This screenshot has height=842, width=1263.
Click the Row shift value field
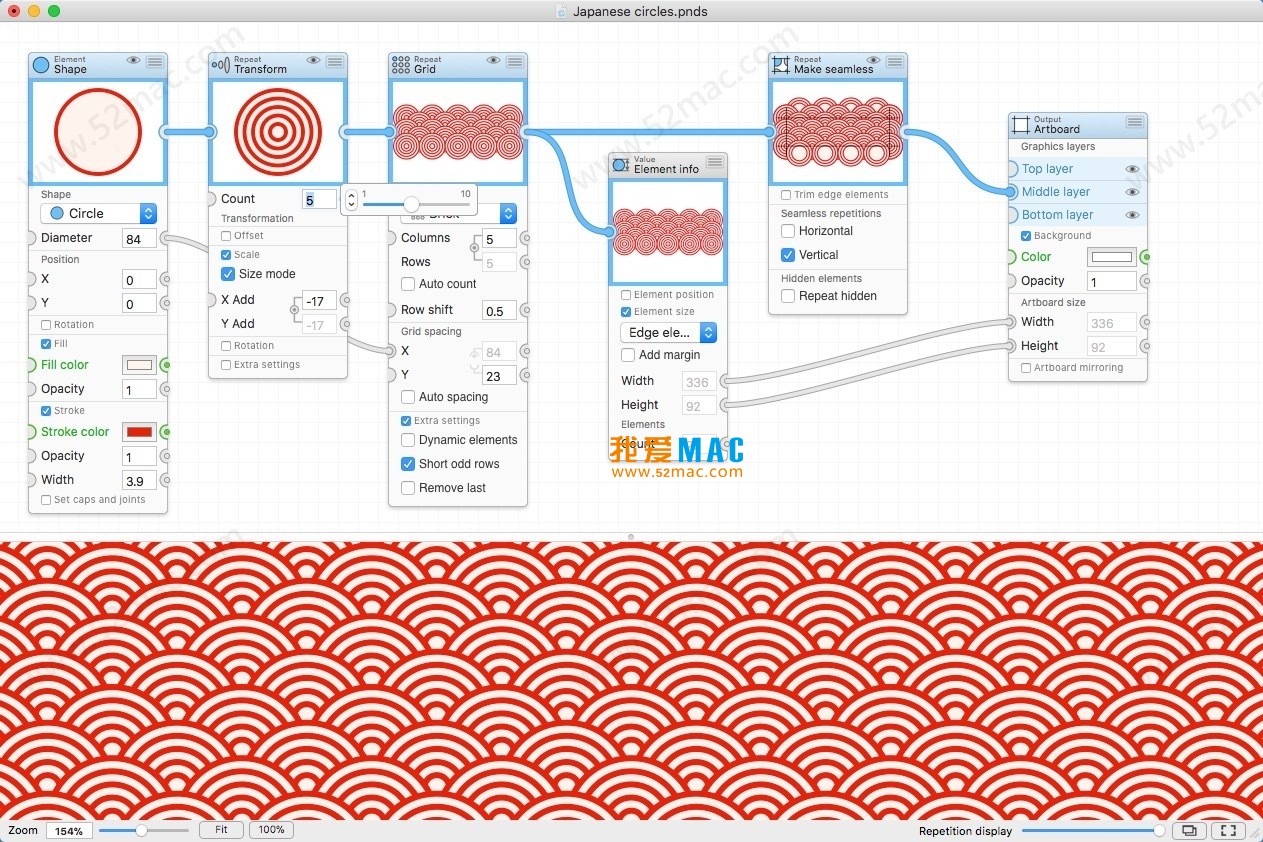[499, 311]
